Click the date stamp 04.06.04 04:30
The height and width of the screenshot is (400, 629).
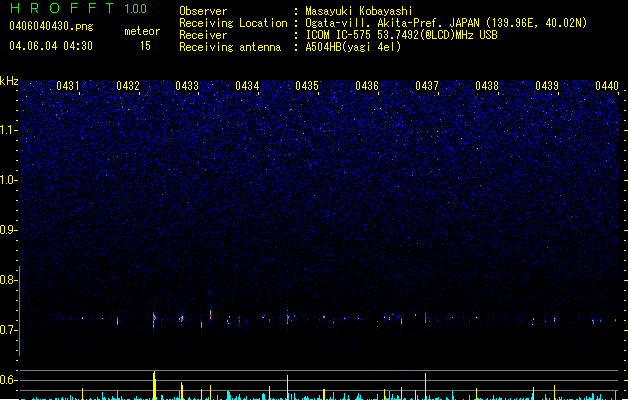click(51, 46)
